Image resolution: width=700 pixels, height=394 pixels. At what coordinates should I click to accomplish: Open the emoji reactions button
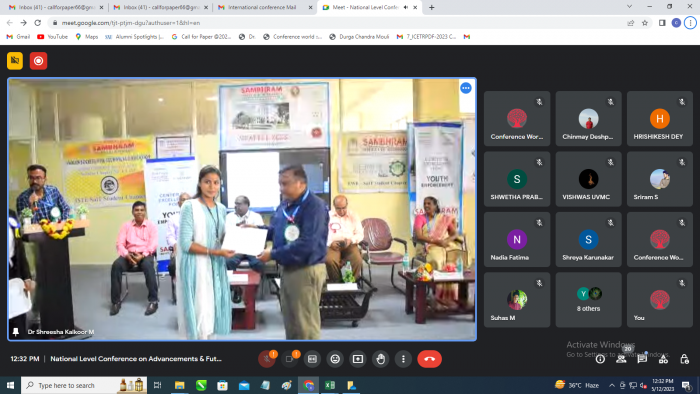(x=335, y=359)
